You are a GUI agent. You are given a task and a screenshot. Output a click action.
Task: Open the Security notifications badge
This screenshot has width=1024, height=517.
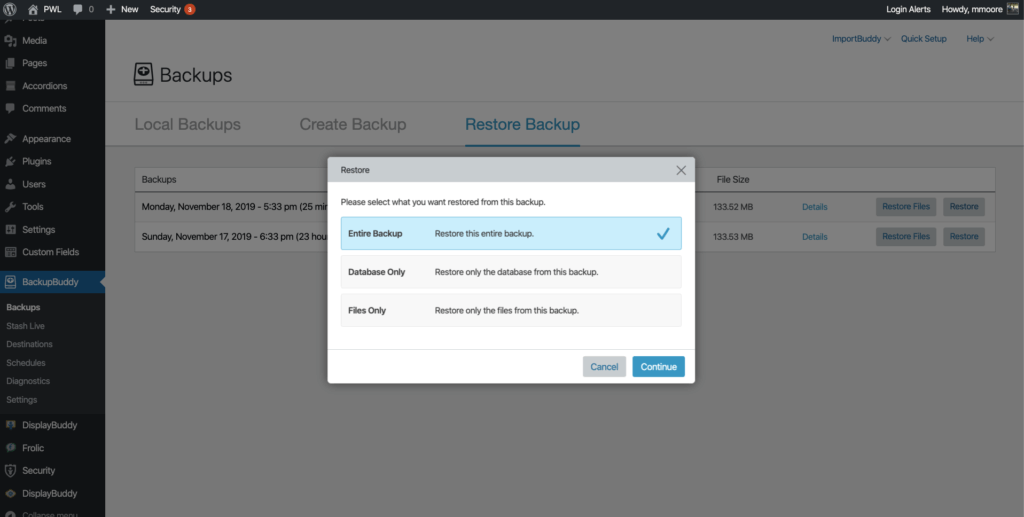(189, 10)
